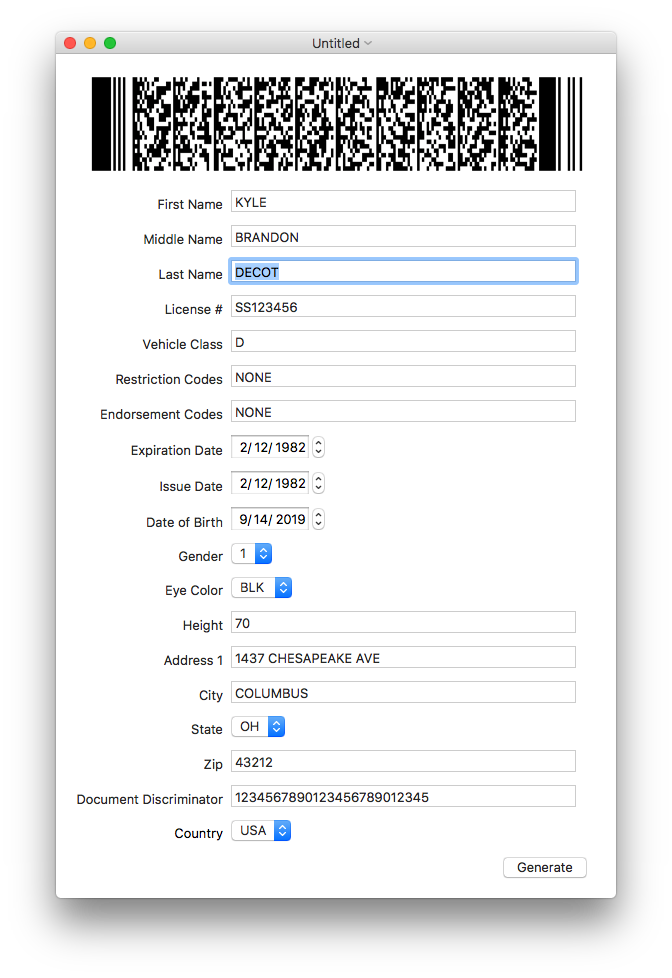Close the window with the red button
672x978 pixels.
pyautogui.click(x=70, y=43)
